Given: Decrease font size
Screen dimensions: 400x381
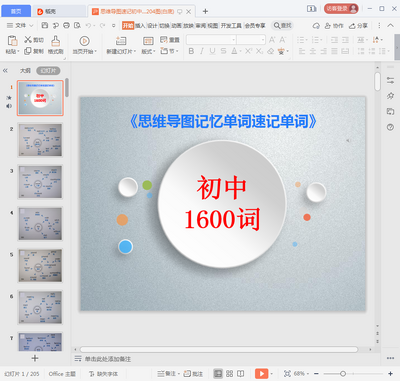Looking at the screenshot, I should 283,40.
